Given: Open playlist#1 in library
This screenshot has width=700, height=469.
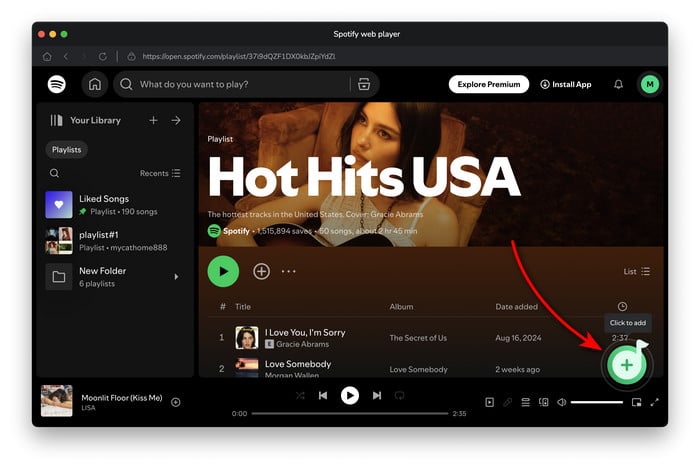Looking at the screenshot, I should pyautogui.click(x=115, y=241).
